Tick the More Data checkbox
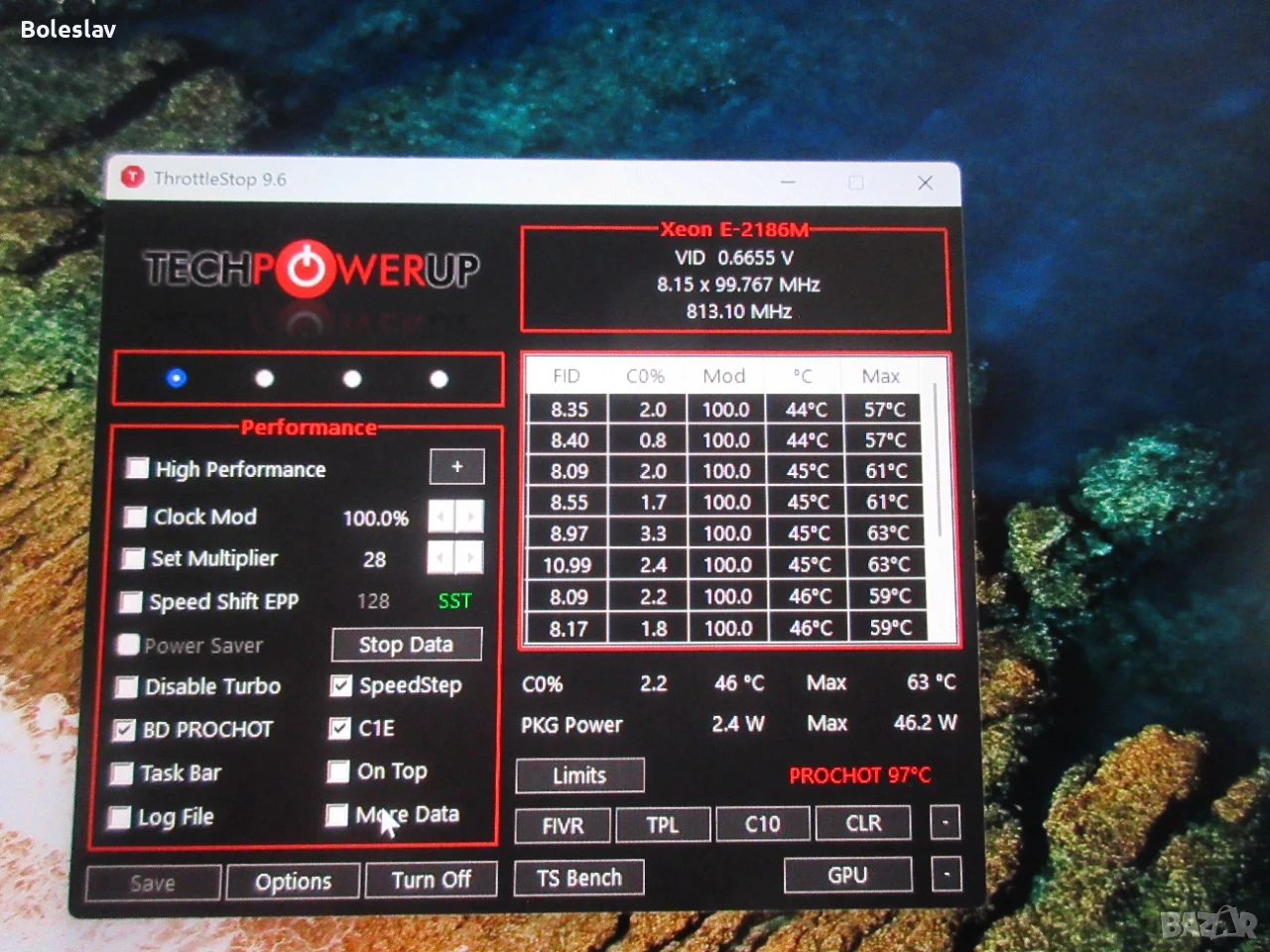The height and width of the screenshot is (952, 1270). tap(336, 815)
